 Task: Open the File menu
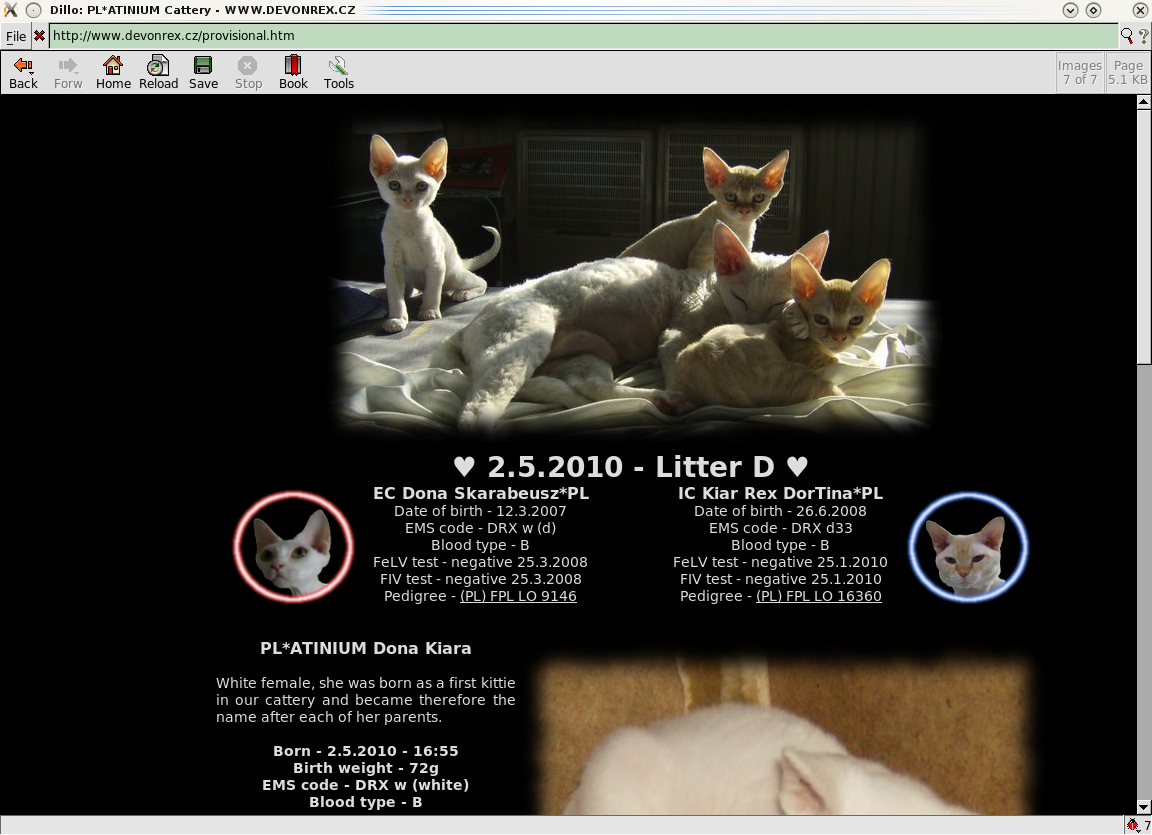tap(15, 36)
